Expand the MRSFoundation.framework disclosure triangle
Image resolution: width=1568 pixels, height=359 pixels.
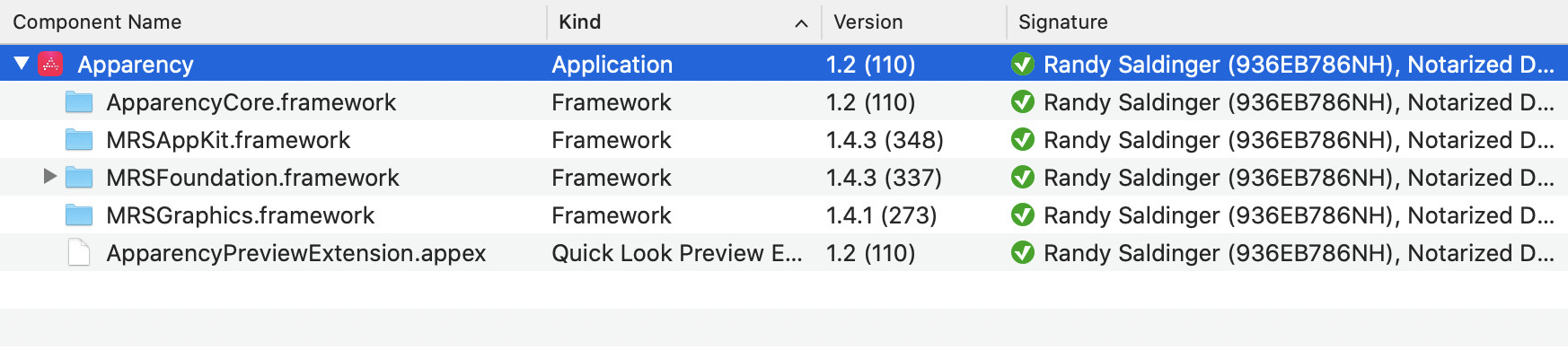point(50,177)
